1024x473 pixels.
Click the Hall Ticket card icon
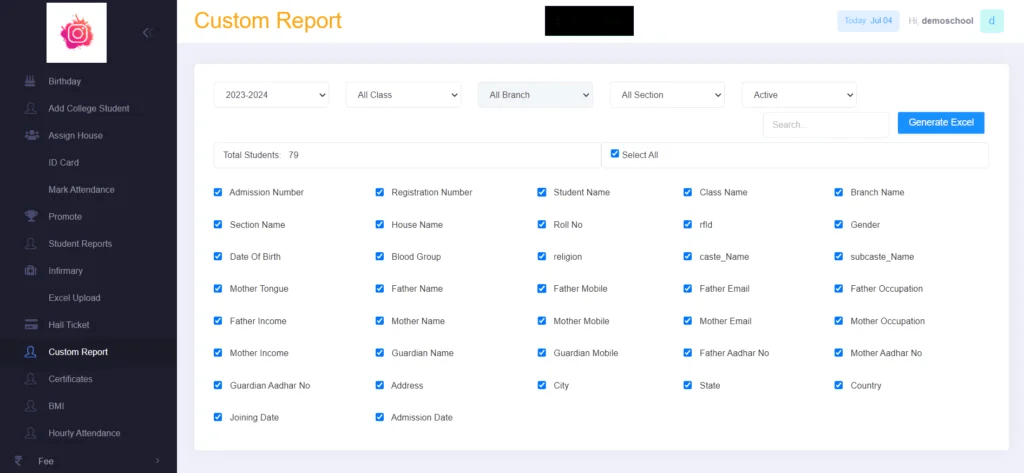(31, 325)
